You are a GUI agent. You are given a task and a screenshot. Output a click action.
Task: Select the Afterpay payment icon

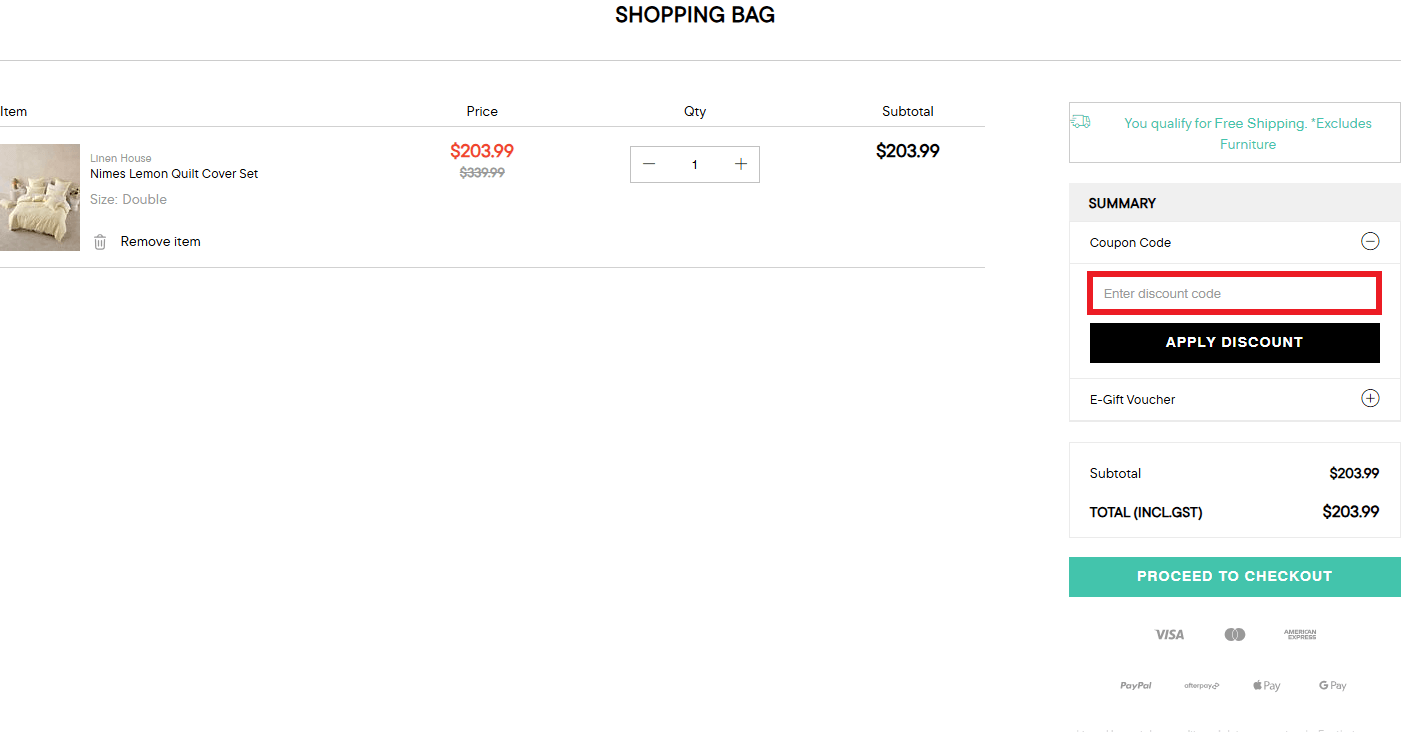click(x=1201, y=685)
